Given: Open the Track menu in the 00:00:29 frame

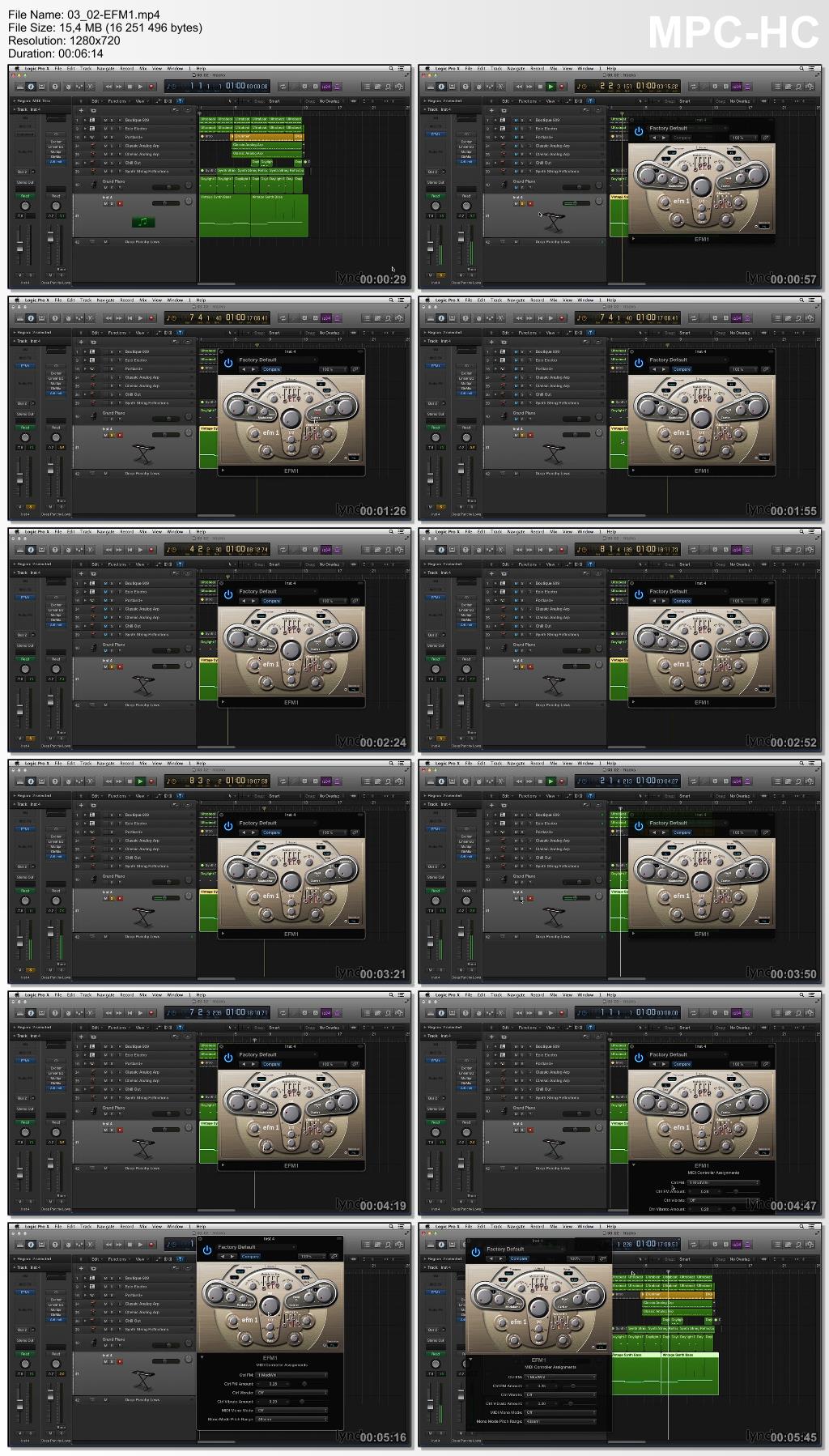Looking at the screenshot, I should click(x=86, y=68).
